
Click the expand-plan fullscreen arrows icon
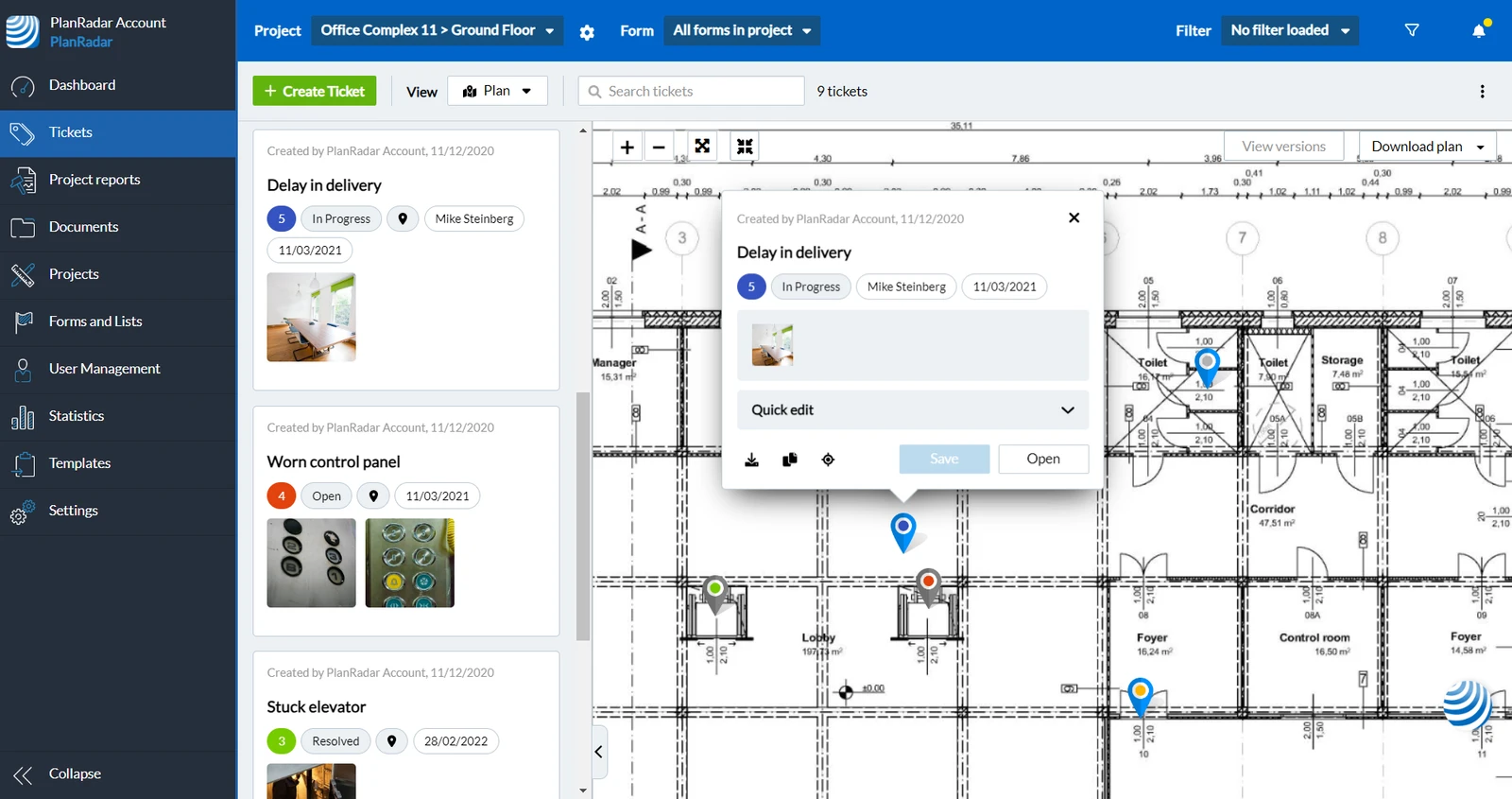tap(702, 147)
